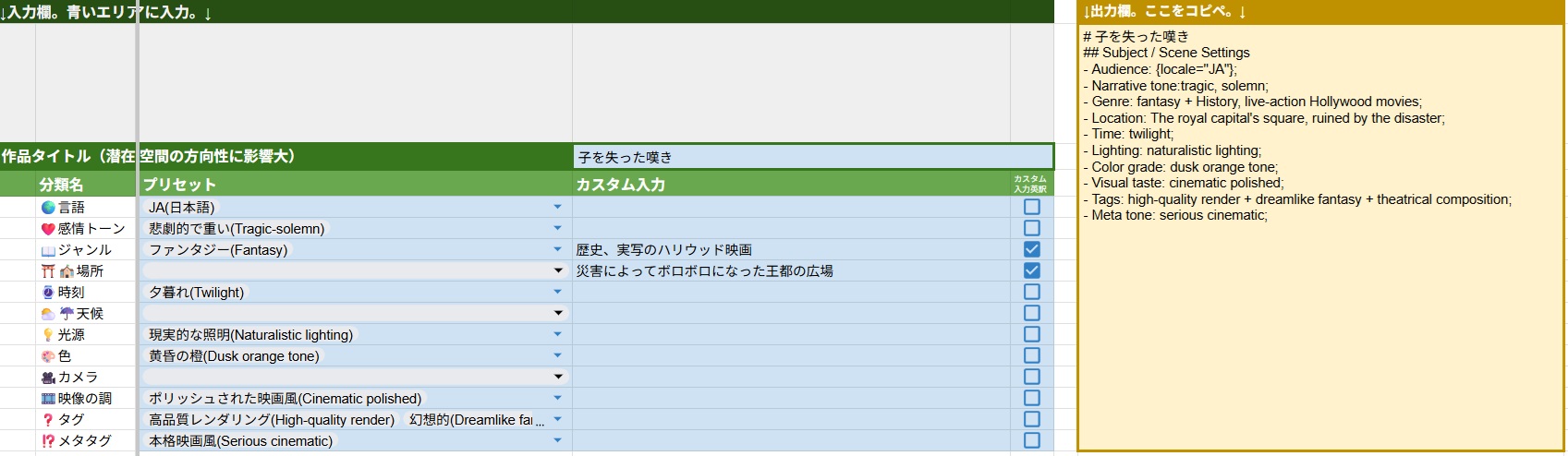
Task: Click the clock icon beside 時刻
Action: tap(48, 293)
